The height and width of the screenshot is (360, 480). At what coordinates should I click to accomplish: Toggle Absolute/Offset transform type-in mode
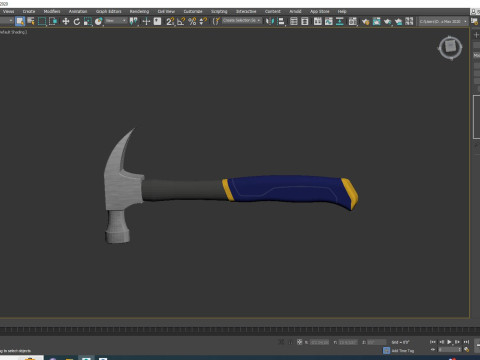coord(299,342)
